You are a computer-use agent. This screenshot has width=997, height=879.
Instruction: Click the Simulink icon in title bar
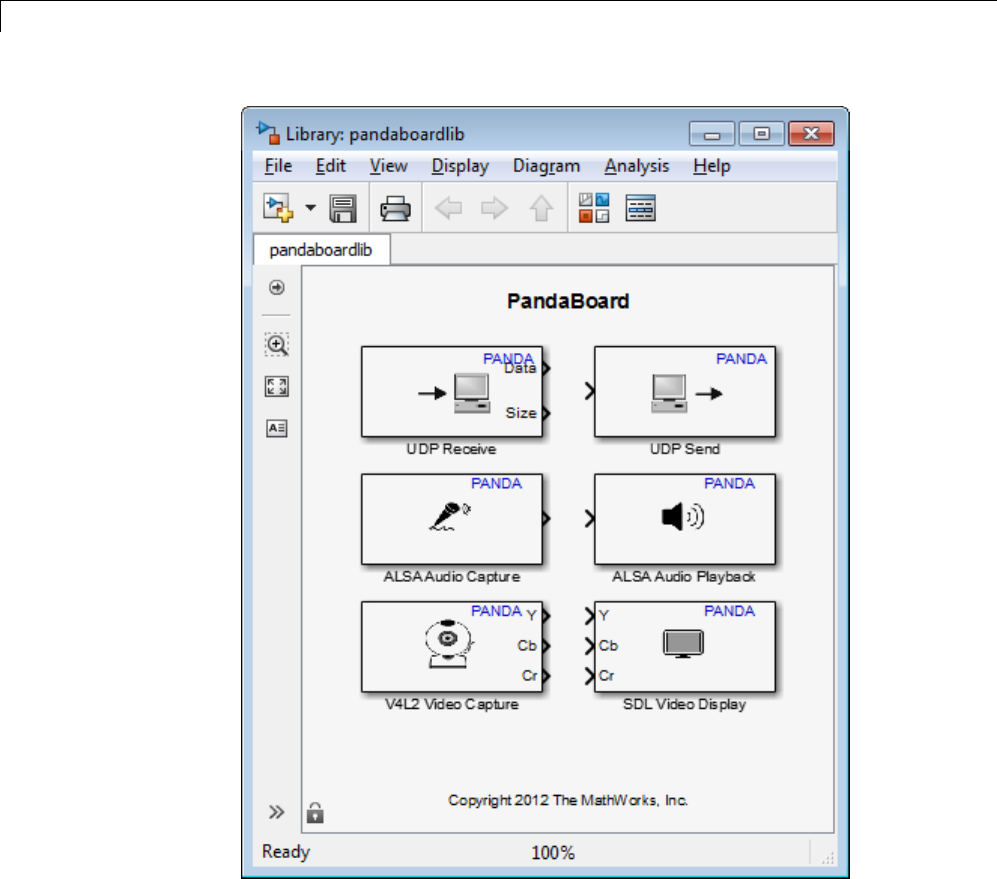(x=268, y=132)
